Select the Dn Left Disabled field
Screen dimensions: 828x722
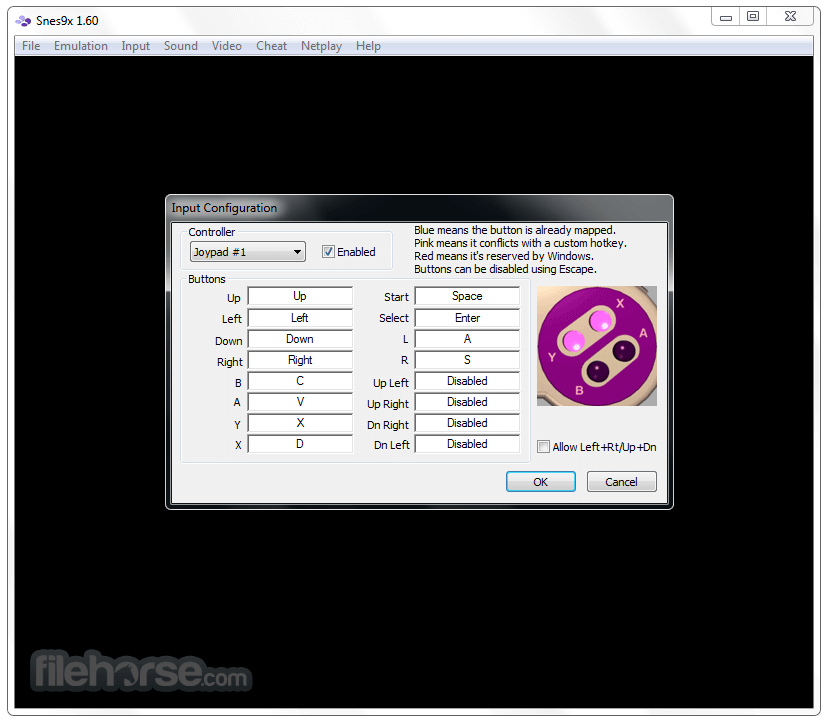tap(467, 444)
